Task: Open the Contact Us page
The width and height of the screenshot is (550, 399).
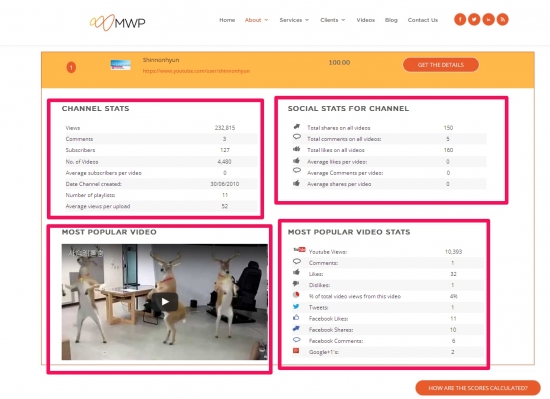Action: [423, 20]
